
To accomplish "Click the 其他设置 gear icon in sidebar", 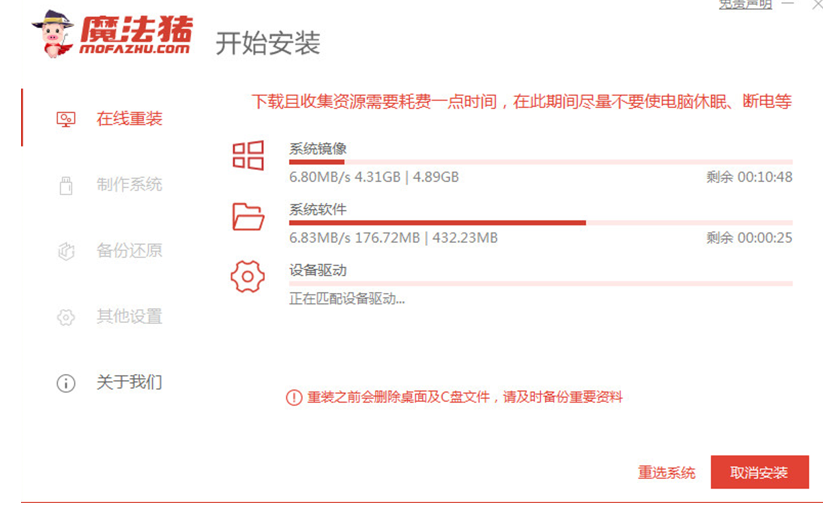I will tap(66, 317).
